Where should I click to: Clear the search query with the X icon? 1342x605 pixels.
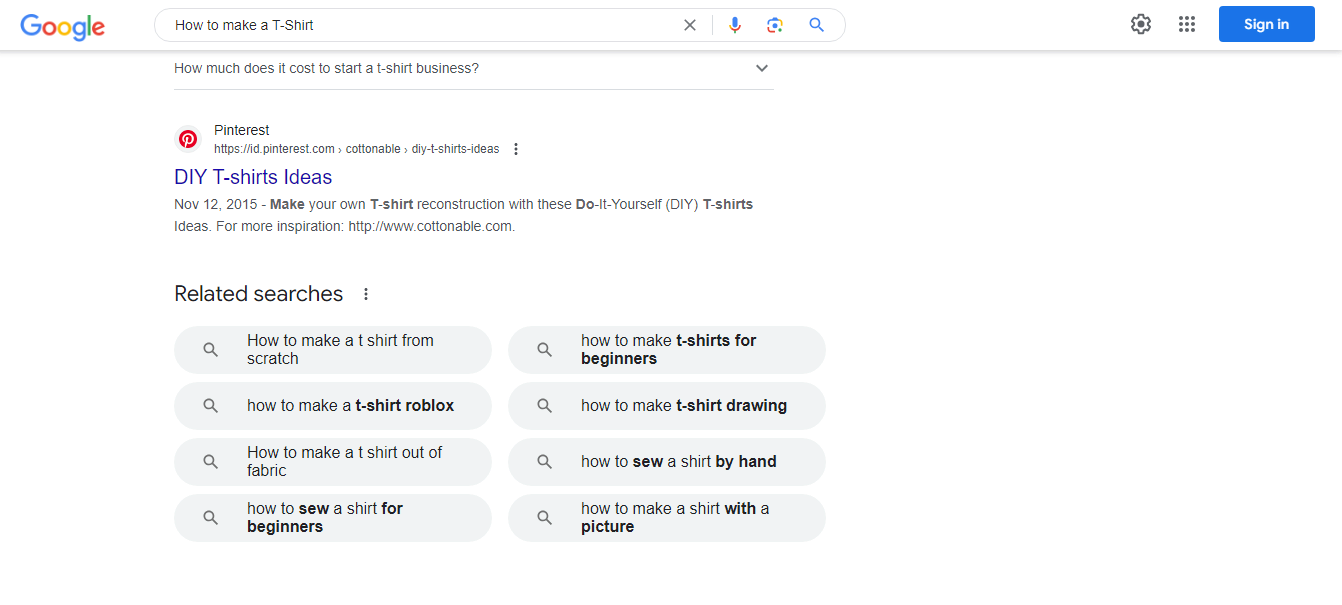(689, 24)
